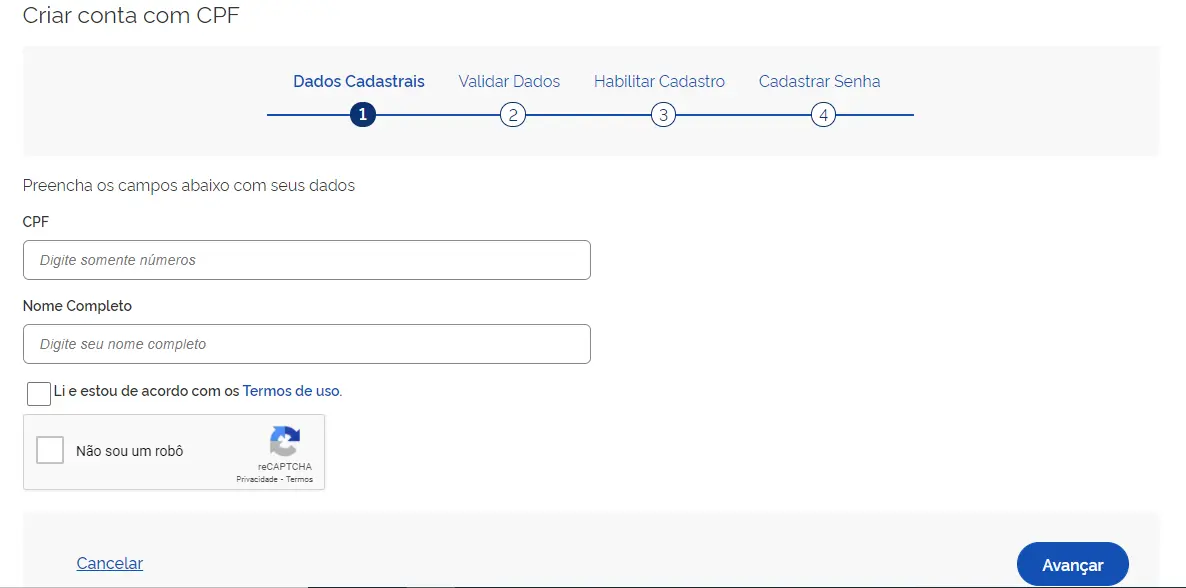
Task: Click step 2 circle in progress bar
Action: coord(513,115)
